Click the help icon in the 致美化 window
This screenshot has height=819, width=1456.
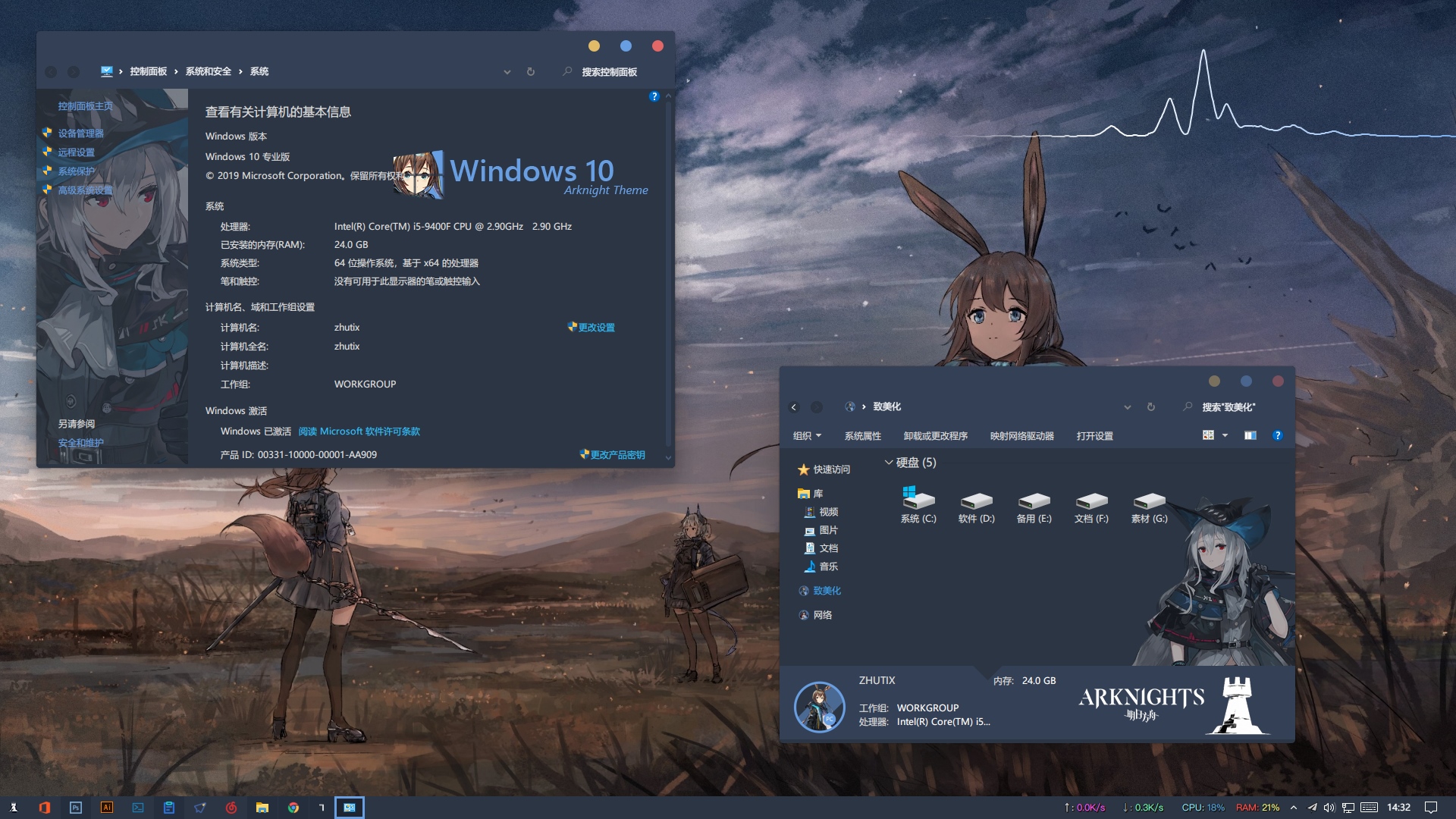coord(1278,435)
